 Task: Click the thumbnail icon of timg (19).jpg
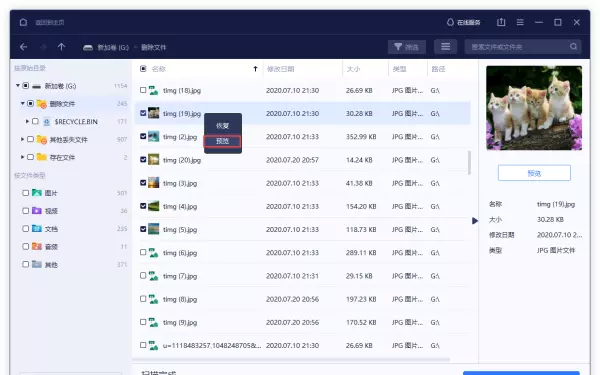(x=153, y=113)
